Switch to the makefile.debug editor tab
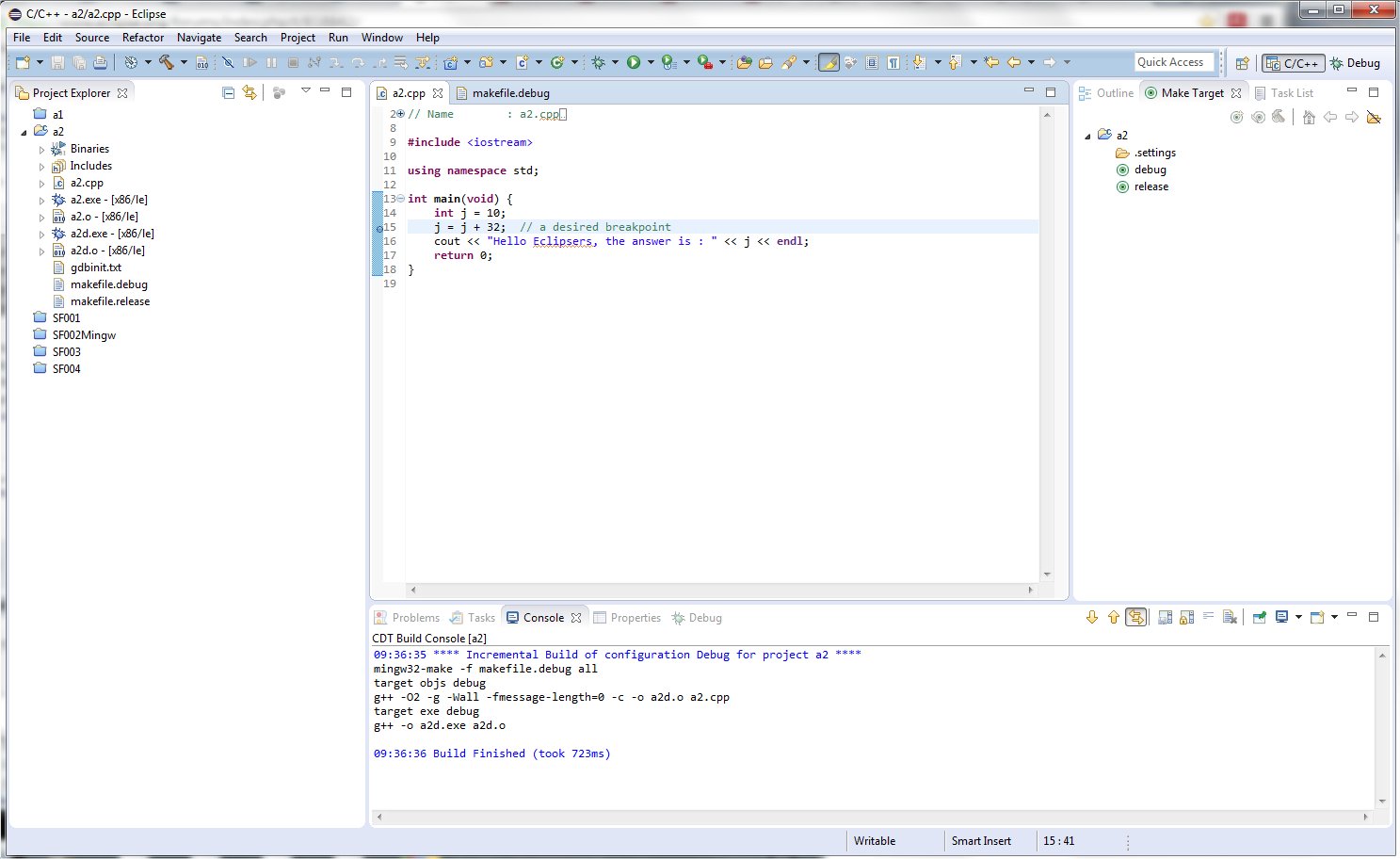 (510, 93)
